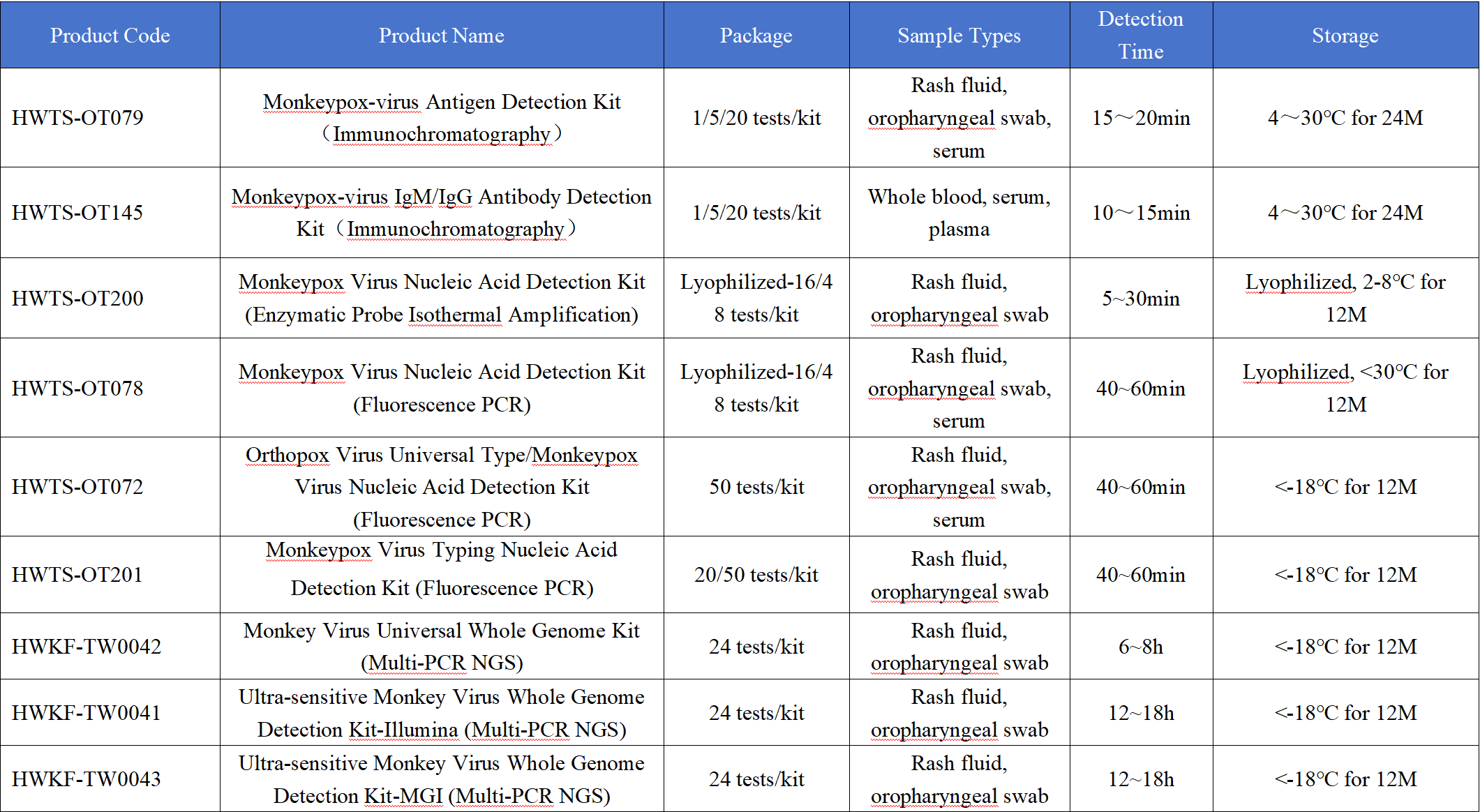The height and width of the screenshot is (812, 1480).
Task: Click the Product Name column header
Action: point(441,36)
